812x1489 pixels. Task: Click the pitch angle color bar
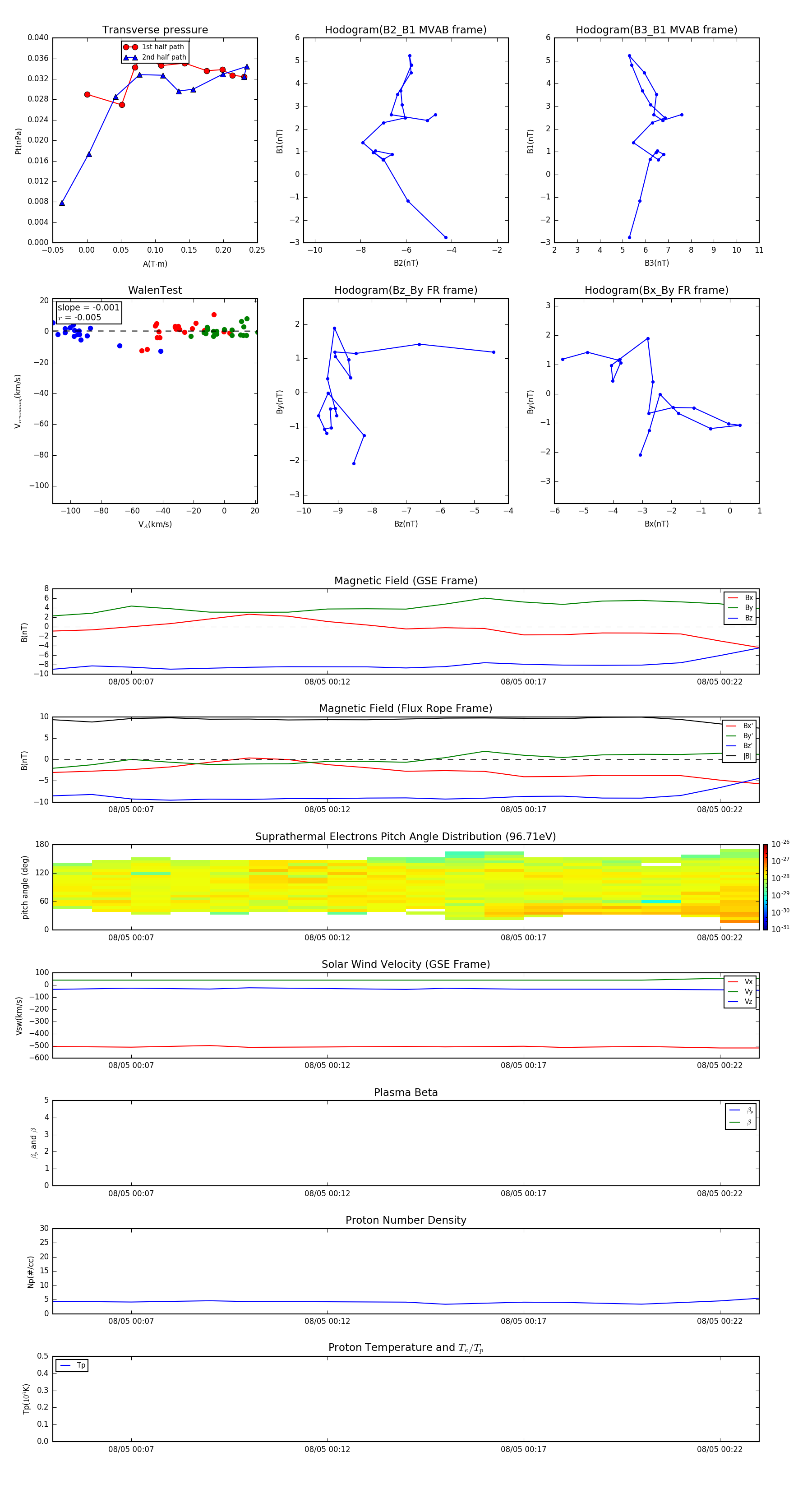point(765,887)
